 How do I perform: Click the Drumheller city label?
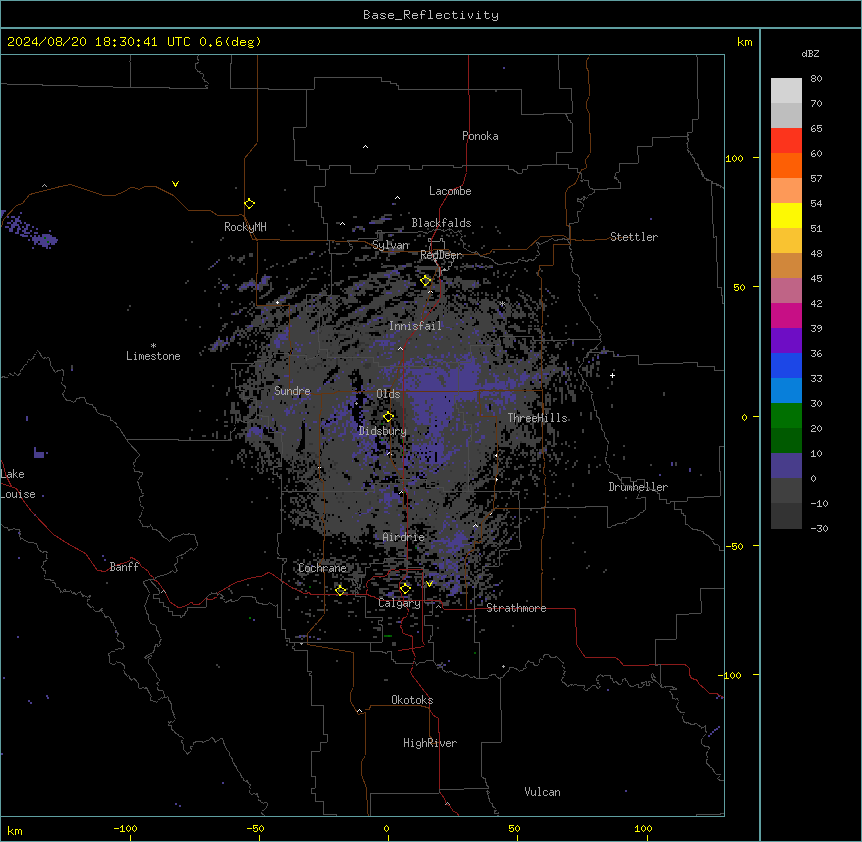(638, 487)
